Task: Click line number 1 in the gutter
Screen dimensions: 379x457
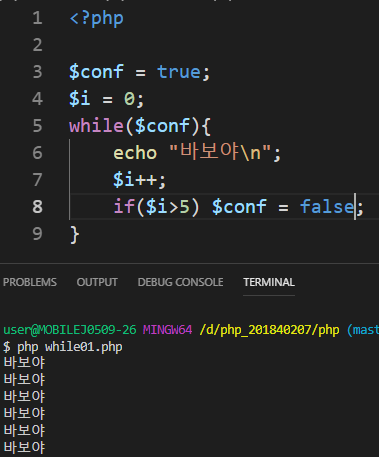Action: [x=37, y=18]
